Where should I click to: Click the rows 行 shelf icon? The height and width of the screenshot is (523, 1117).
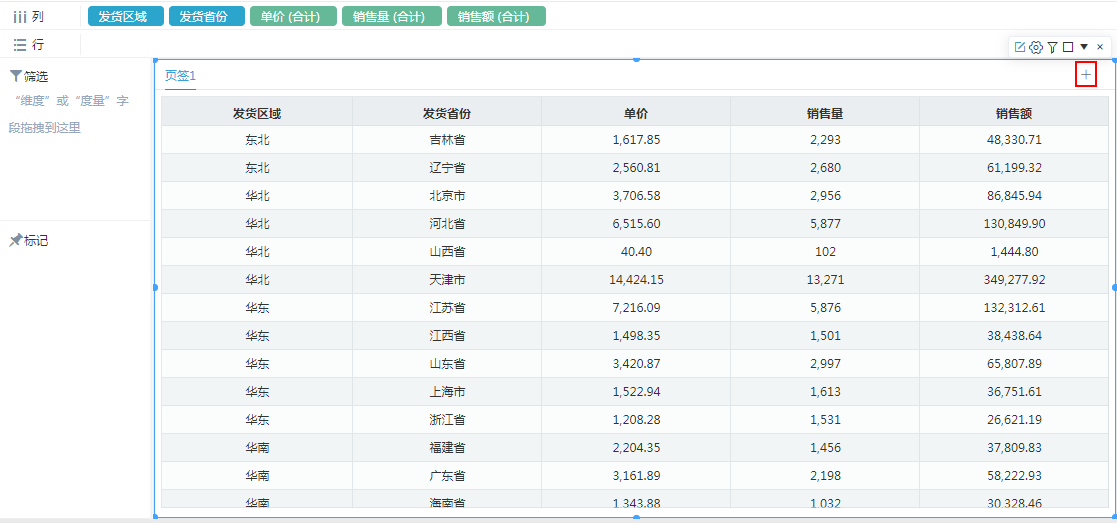point(20,45)
